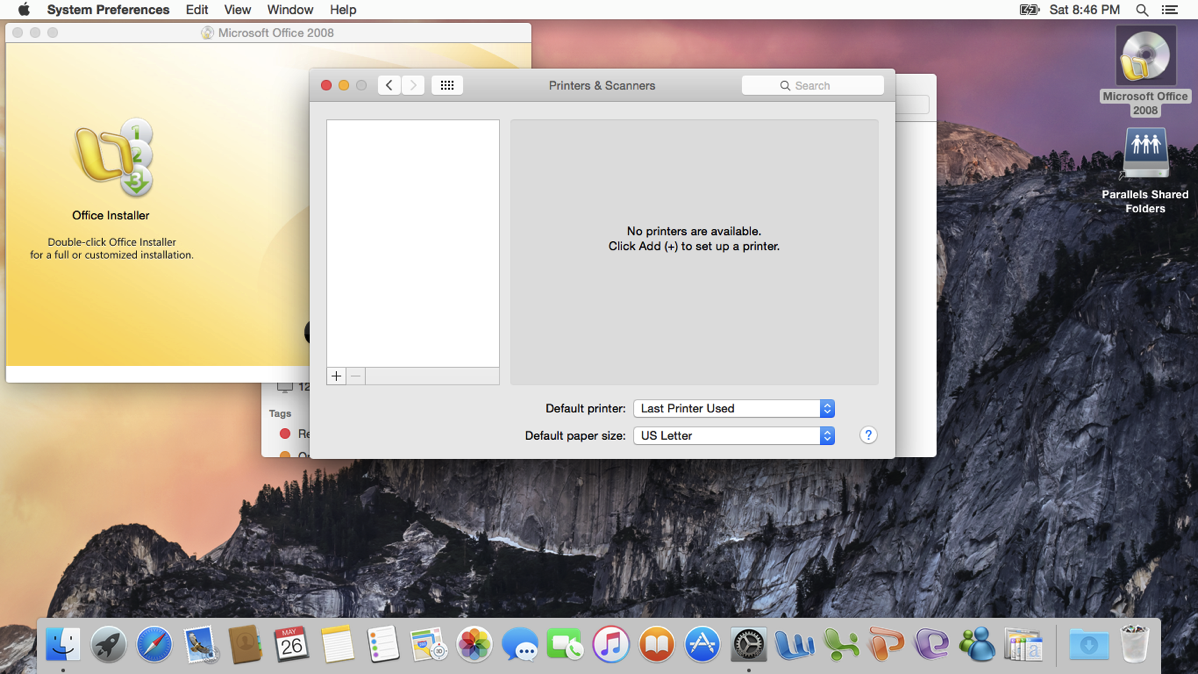Open Safari from the dock
1198x674 pixels.
pyautogui.click(x=154, y=644)
